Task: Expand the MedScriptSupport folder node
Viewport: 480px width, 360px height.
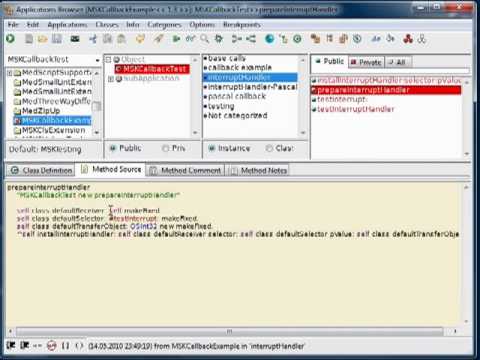Action: (x=10, y=73)
